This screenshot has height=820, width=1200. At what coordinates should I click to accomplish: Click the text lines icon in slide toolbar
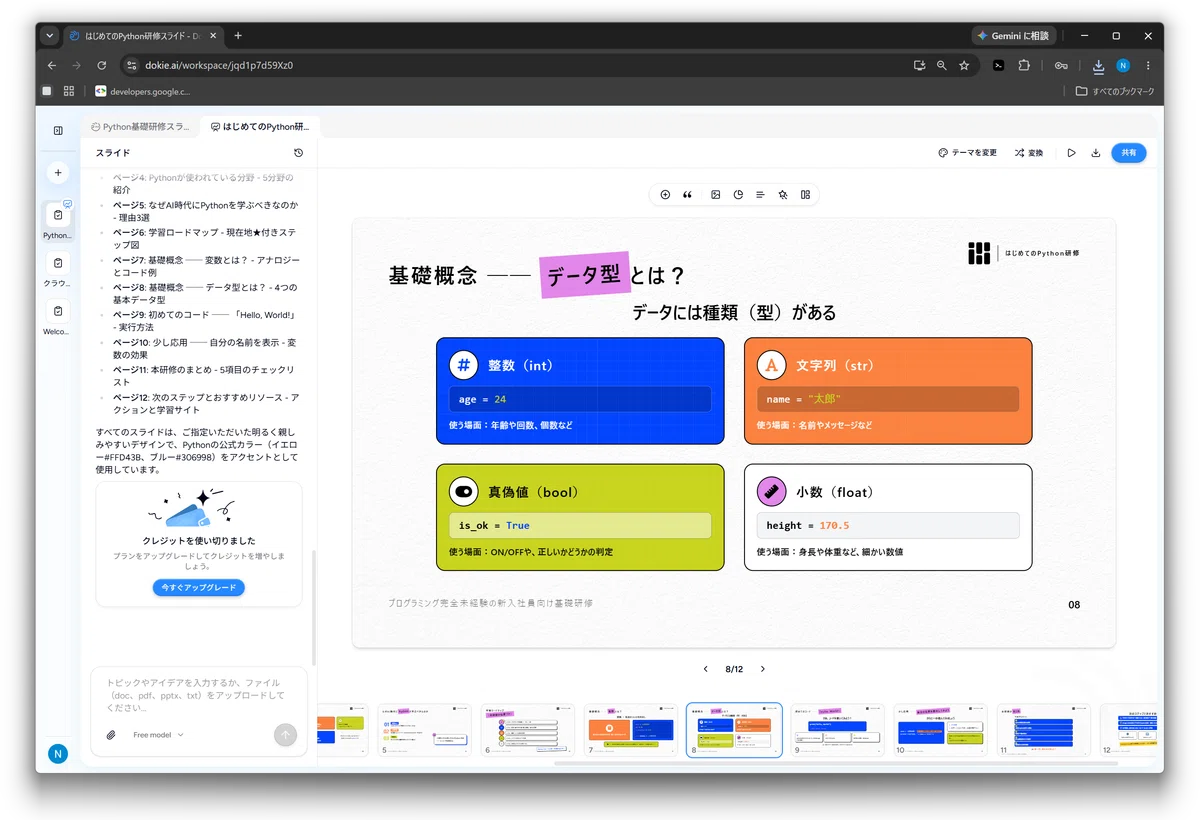(x=760, y=195)
